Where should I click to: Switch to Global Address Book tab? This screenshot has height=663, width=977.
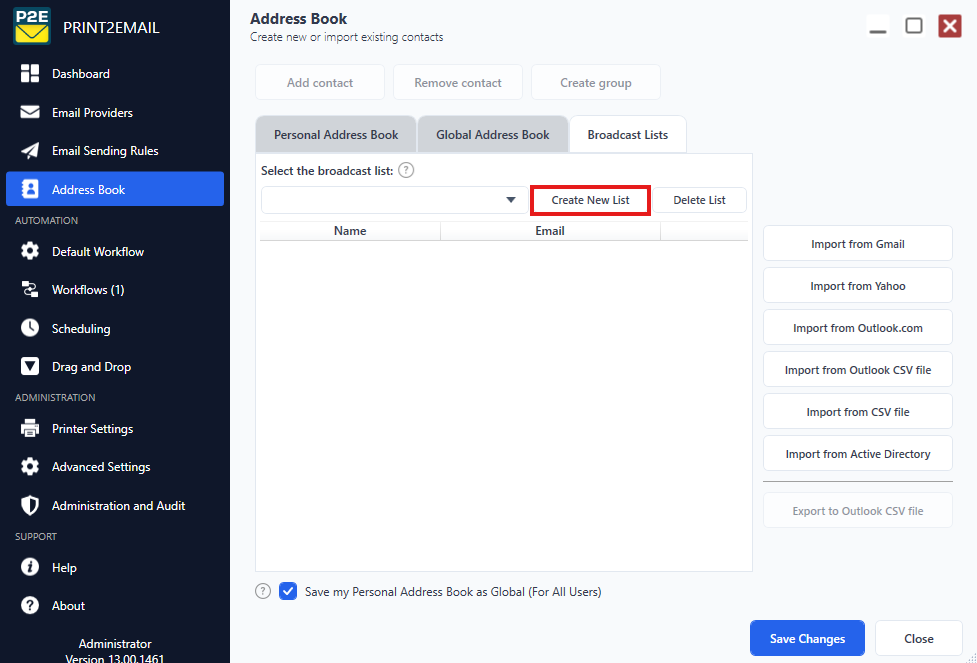493,135
